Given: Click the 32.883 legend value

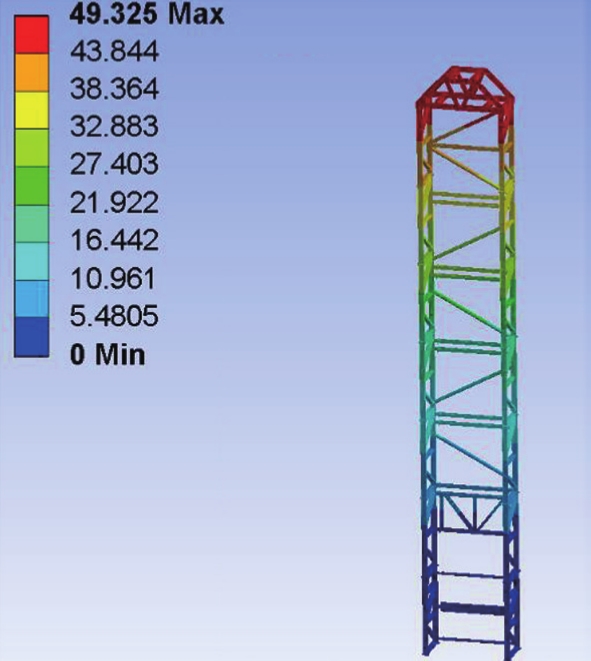Looking at the screenshot, I should coord(114,126).
